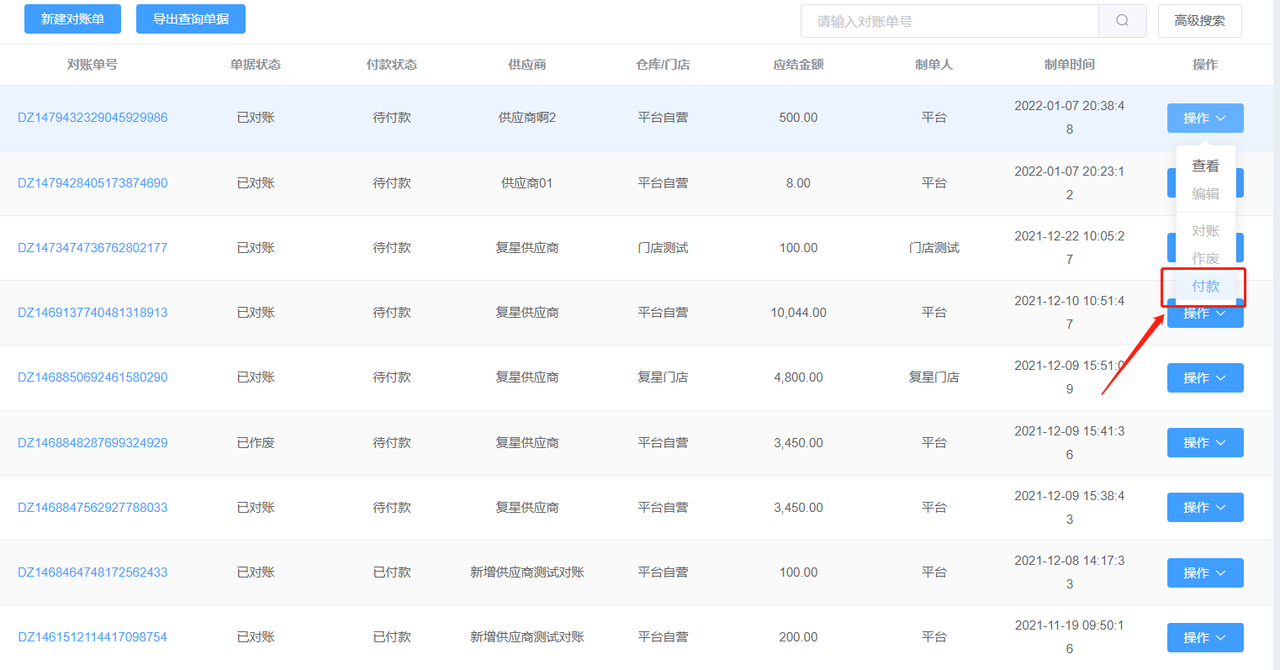Open 操作 dropdown for DZ1468848287699324929
Screen dimensions: 1280x670
pos(1205,443)
